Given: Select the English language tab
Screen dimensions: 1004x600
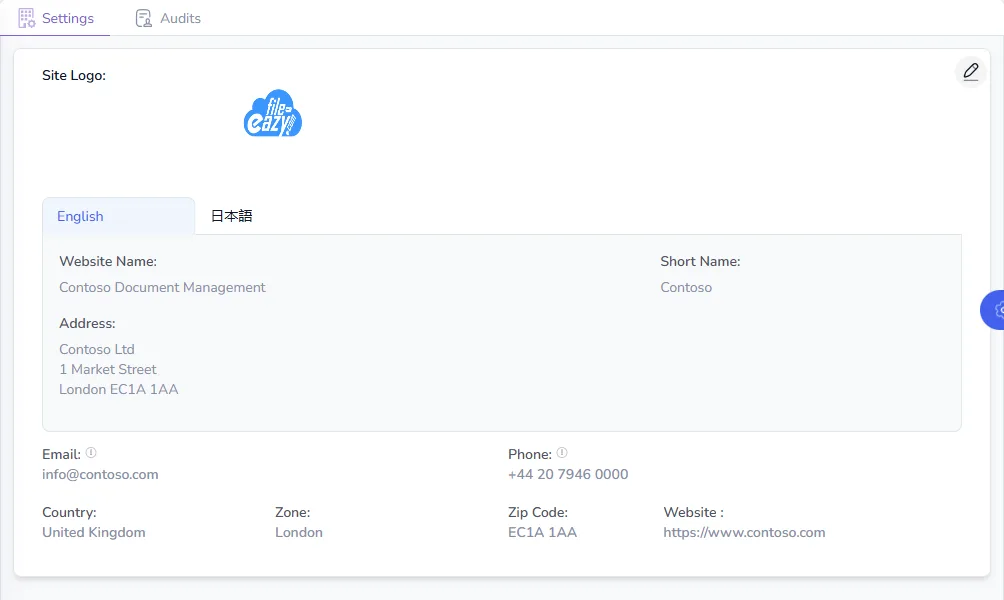Looking at the screenshot, I should 118,216.
